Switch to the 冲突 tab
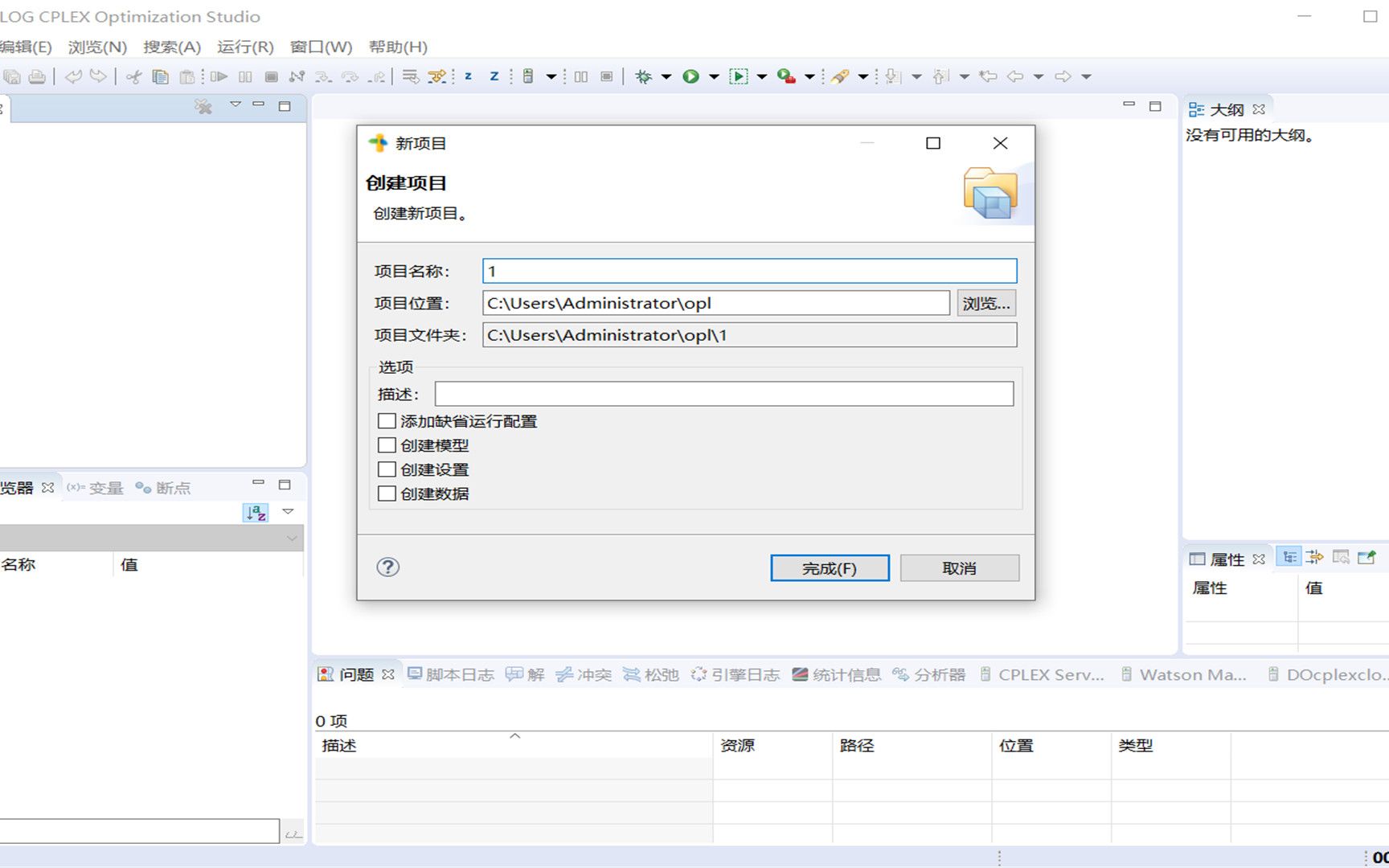The image size is (1389, 868). click(x=584, y=674)
